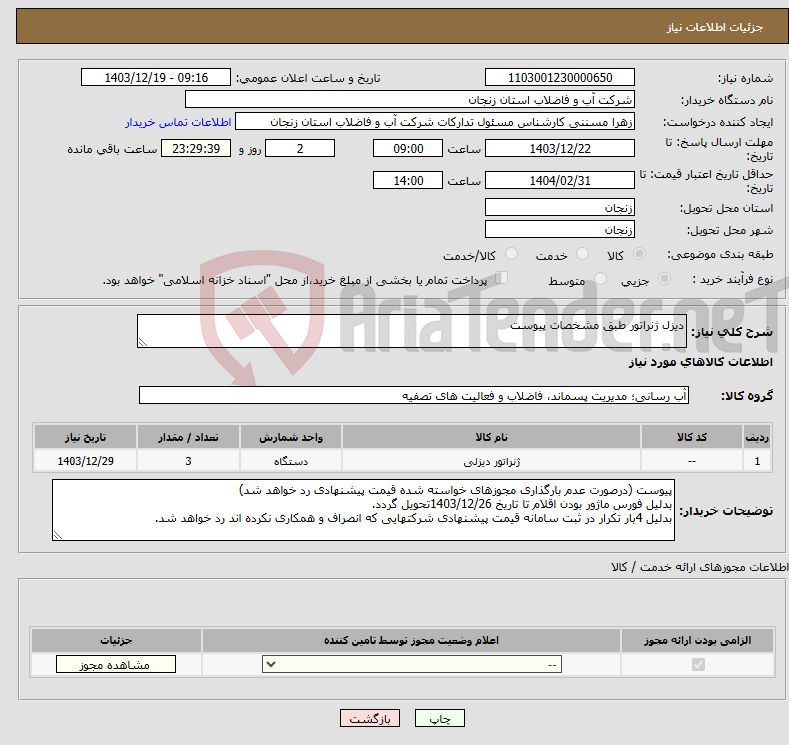Open the مشاهده مجوز button
This screenshot has width=789, height=745.
click(x=116, y=665)
